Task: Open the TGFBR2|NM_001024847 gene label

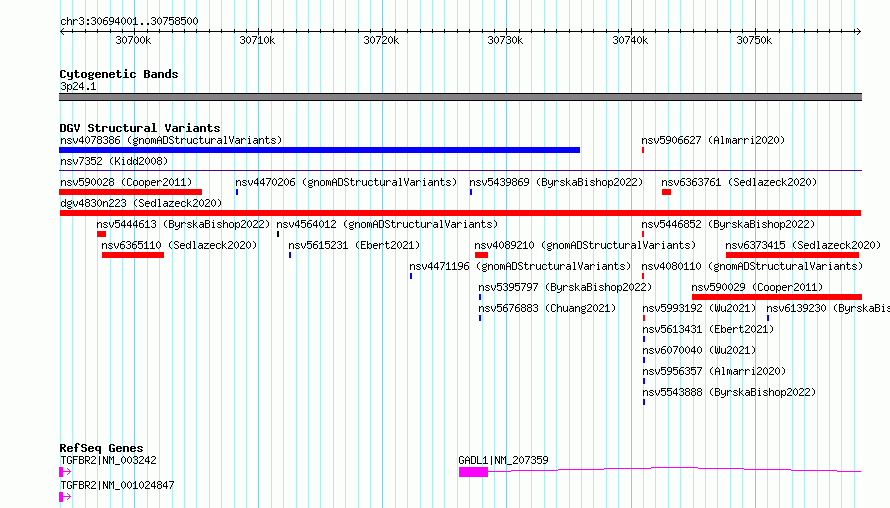Action: (117, 485)
